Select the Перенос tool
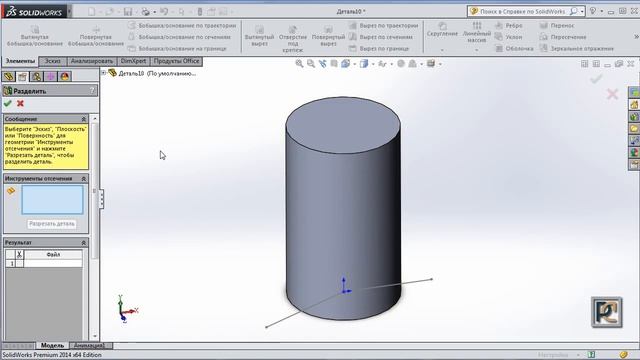 coord(557,26)
